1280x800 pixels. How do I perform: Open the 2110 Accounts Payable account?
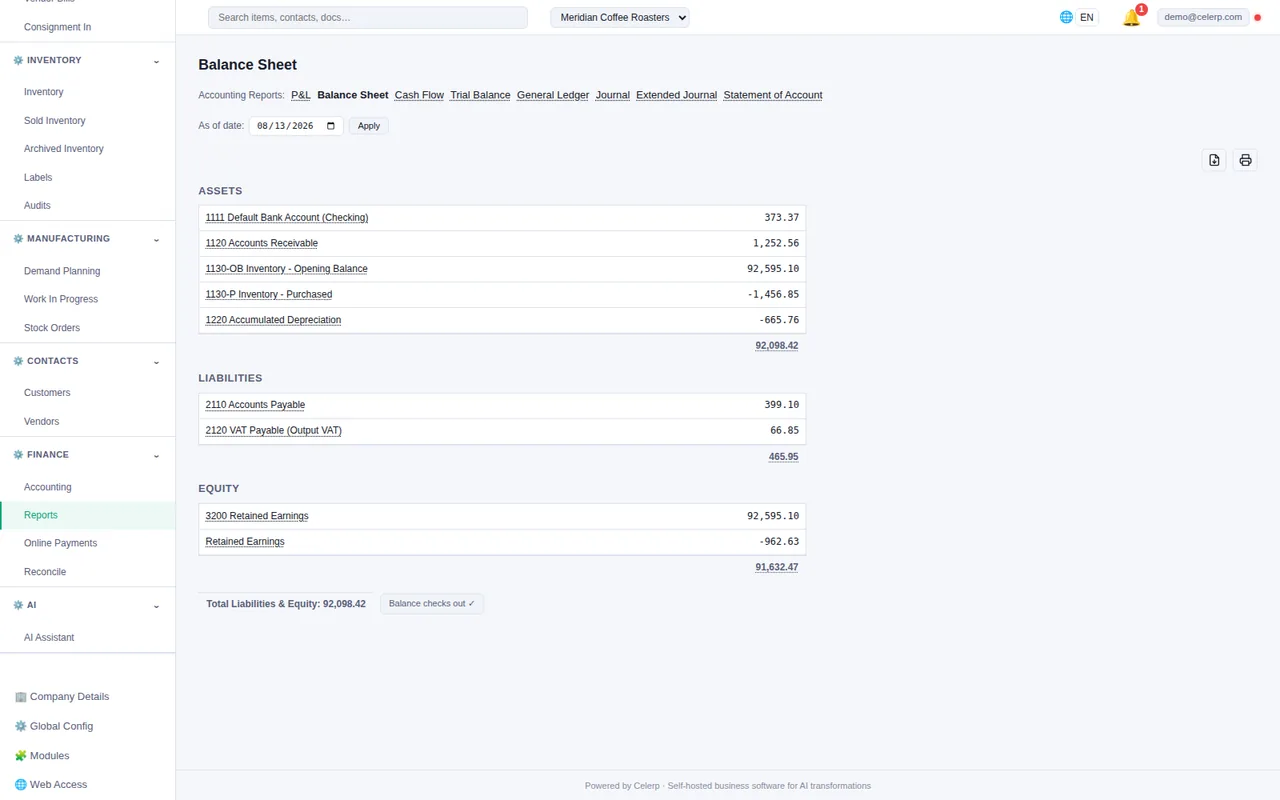point(255,405)
